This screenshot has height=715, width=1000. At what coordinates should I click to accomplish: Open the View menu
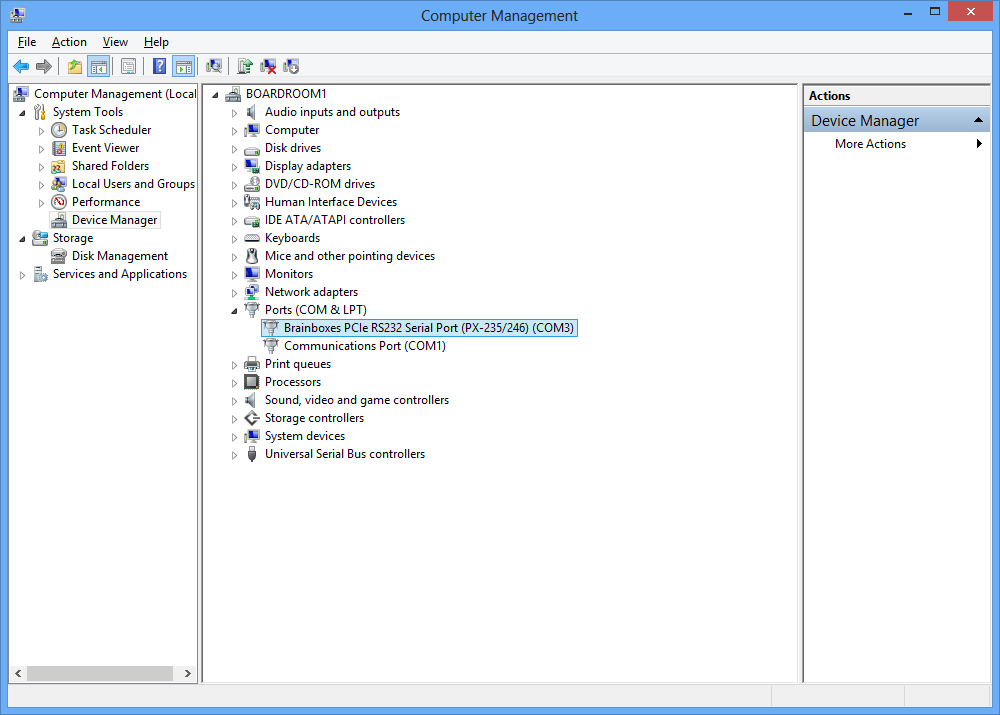pyautogui.click(x=115, y=42)
